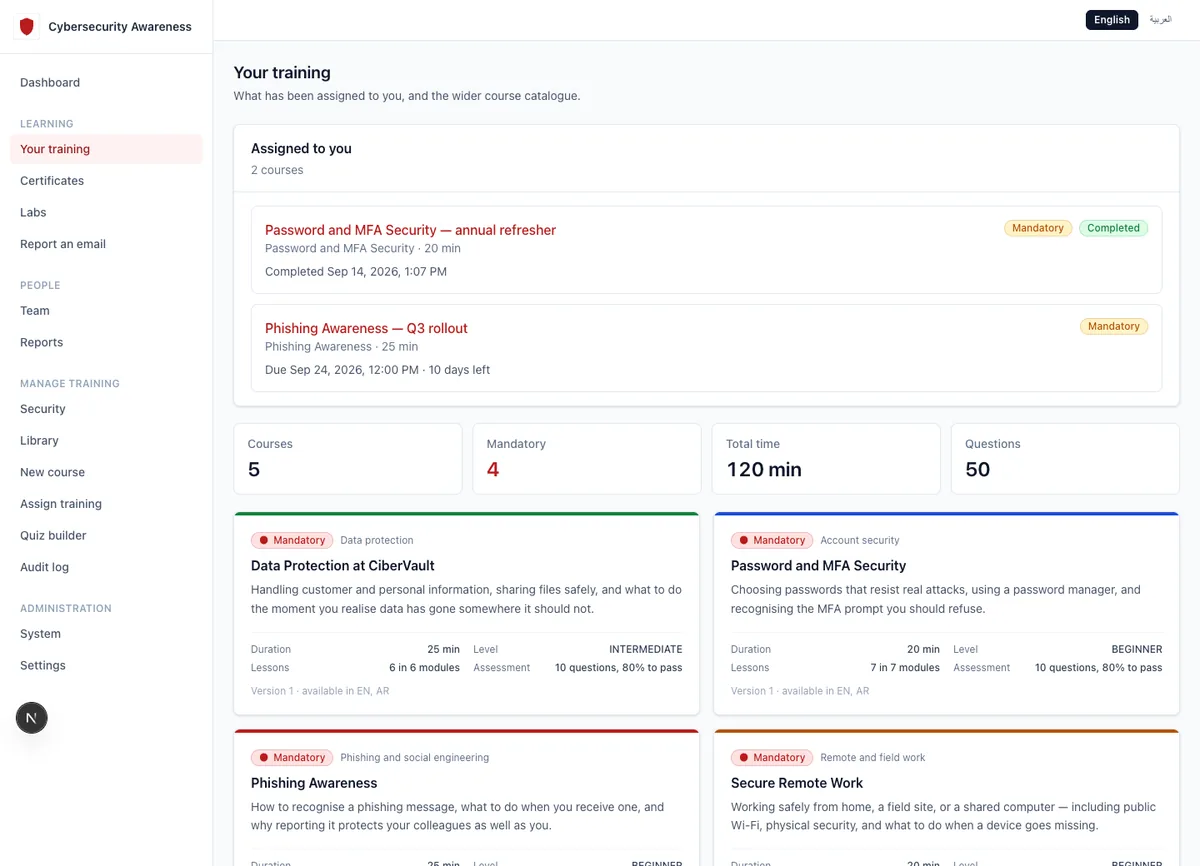Open the Team page
This screenshot has width=1200, height=866.
click(106, 311)
